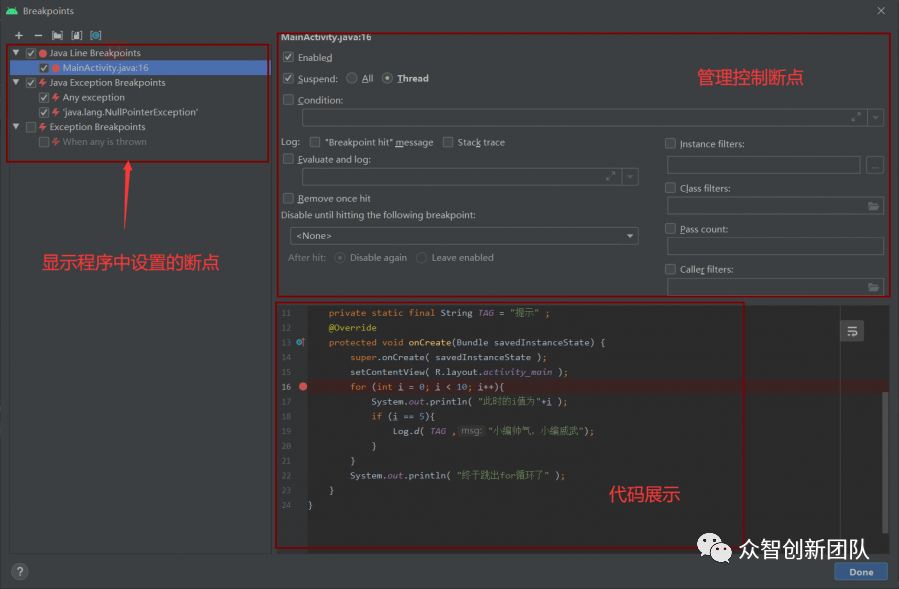Click the onCreate method name in code

coord(429,342)
